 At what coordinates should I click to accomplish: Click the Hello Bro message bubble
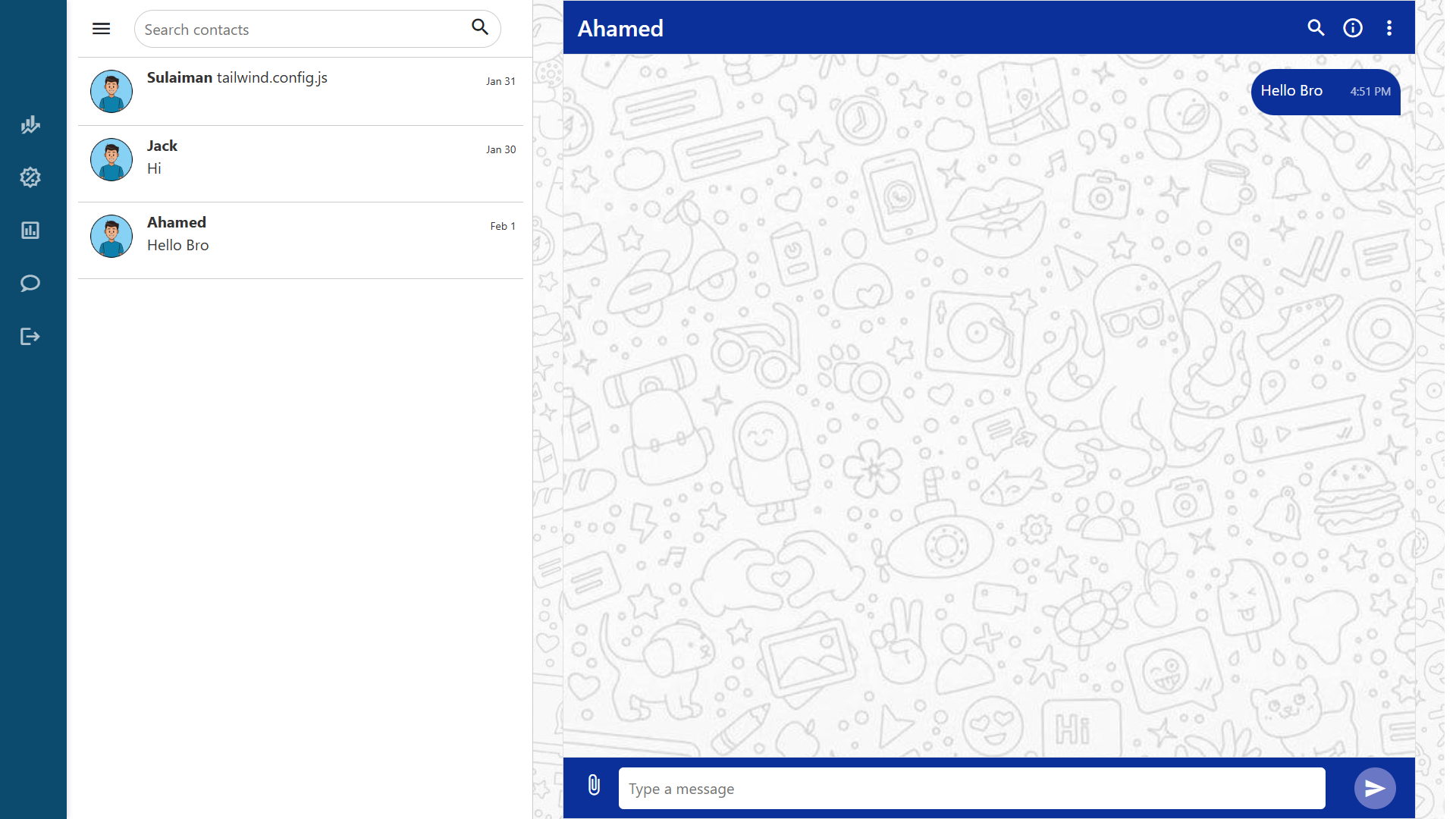[1324, 92]
